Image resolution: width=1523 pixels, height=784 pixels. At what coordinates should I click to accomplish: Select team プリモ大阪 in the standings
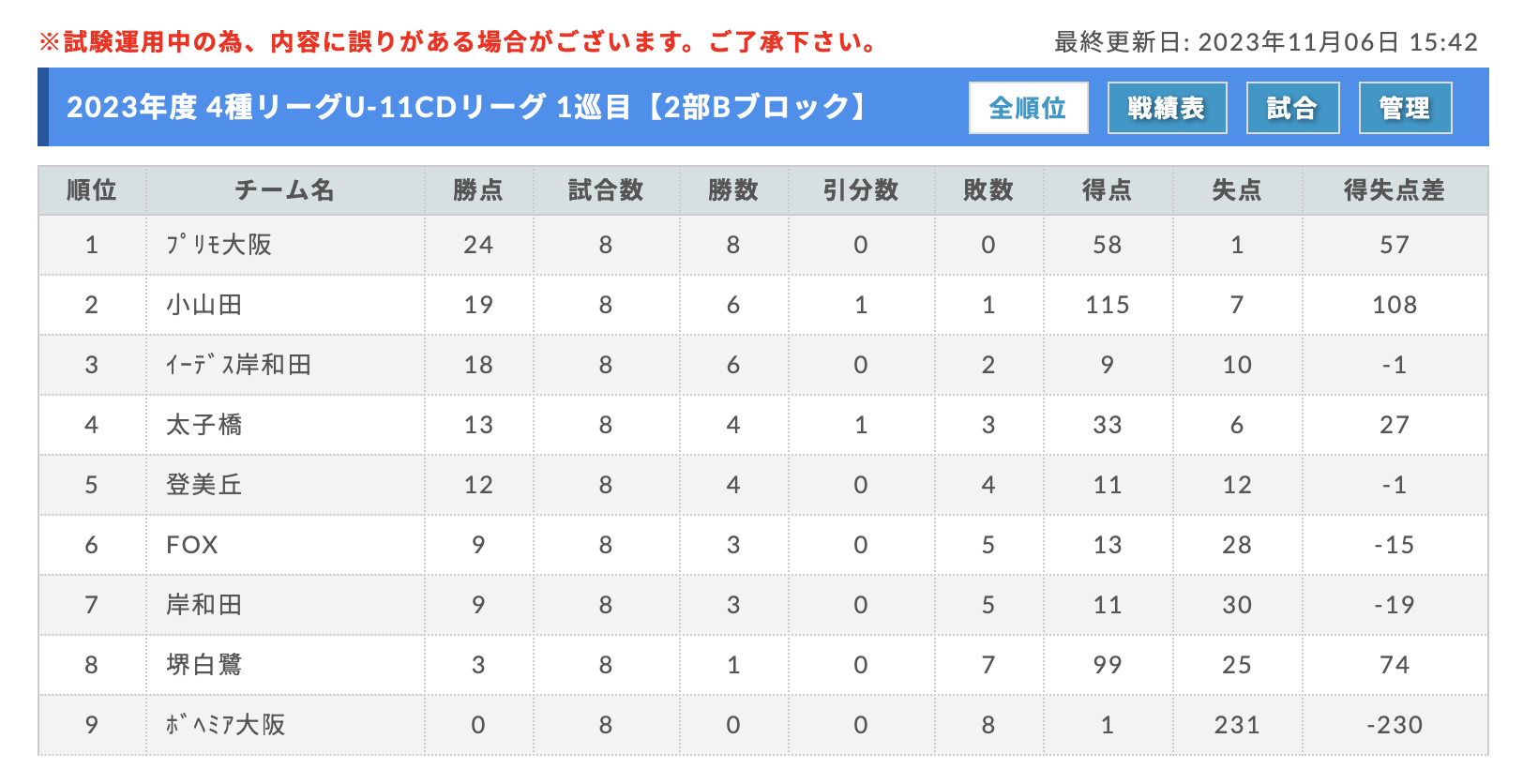click(x=219, y=245)
